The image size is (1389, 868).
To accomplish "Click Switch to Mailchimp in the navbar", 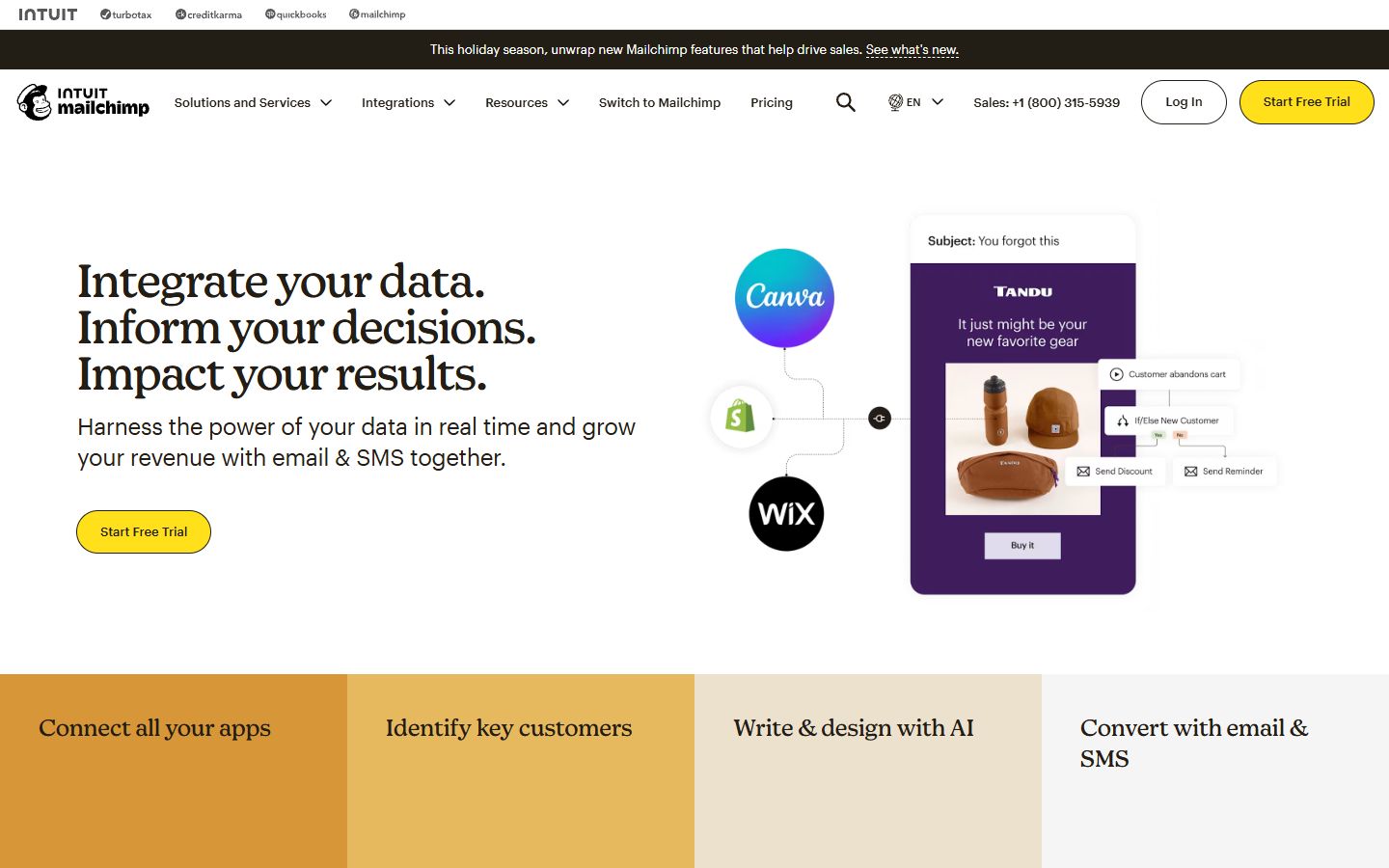I will pos(660,102).
